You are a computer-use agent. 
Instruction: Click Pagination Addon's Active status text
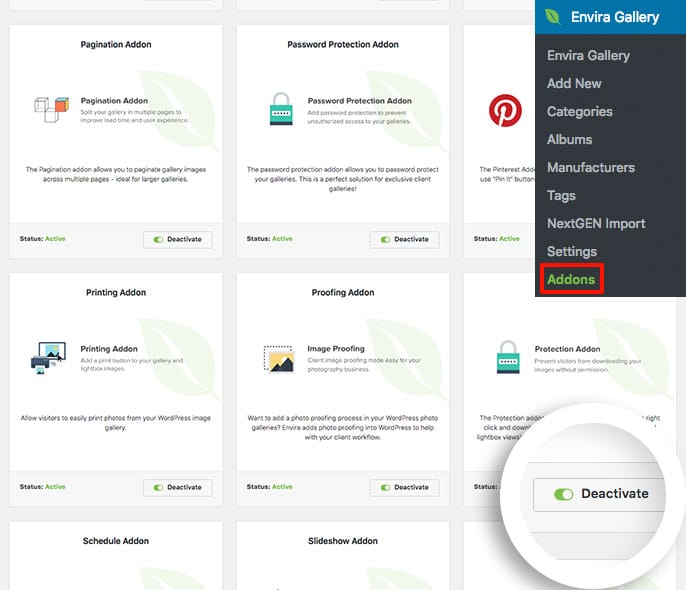pos(55,239)
